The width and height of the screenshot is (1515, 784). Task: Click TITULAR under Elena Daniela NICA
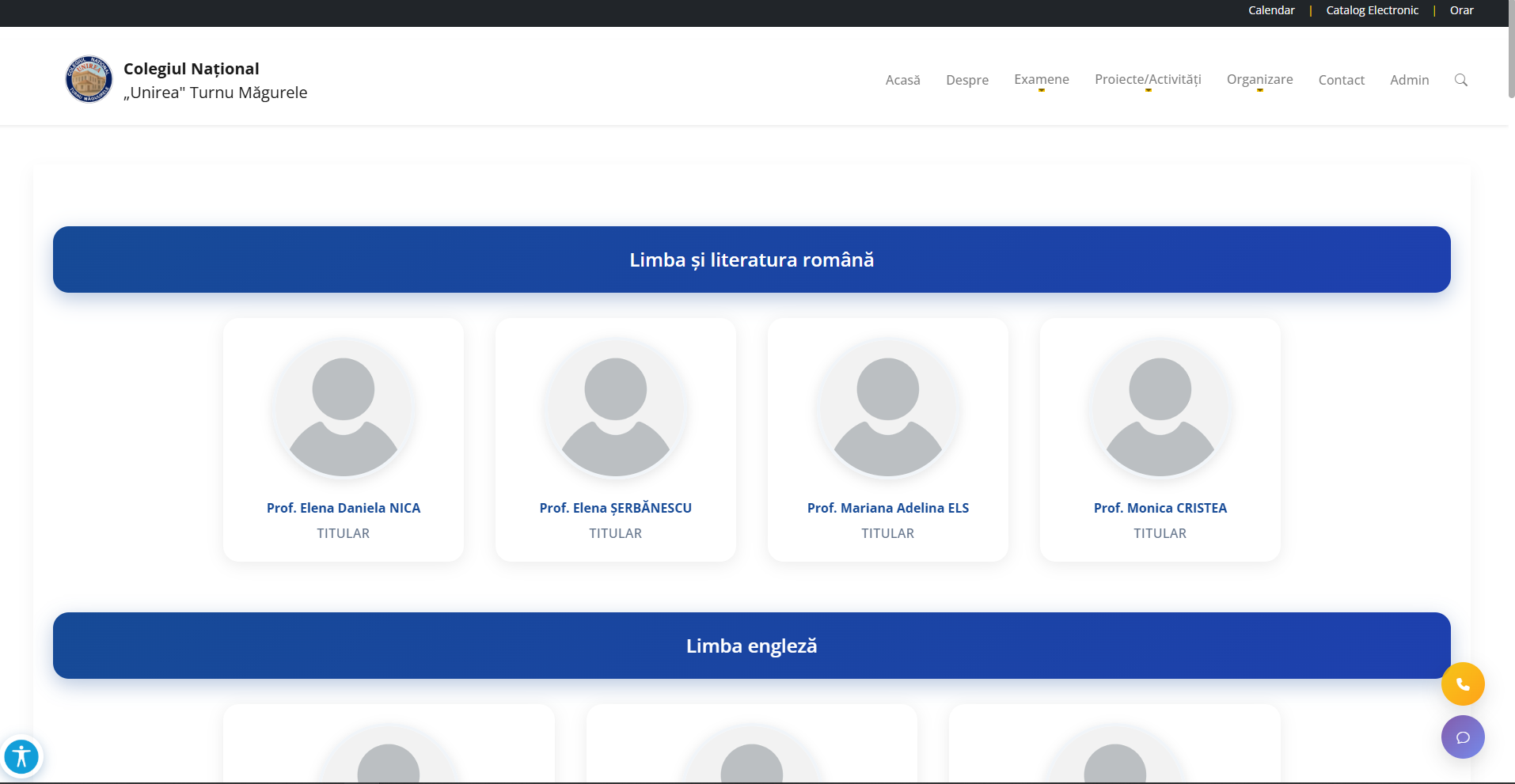point(344,533)
